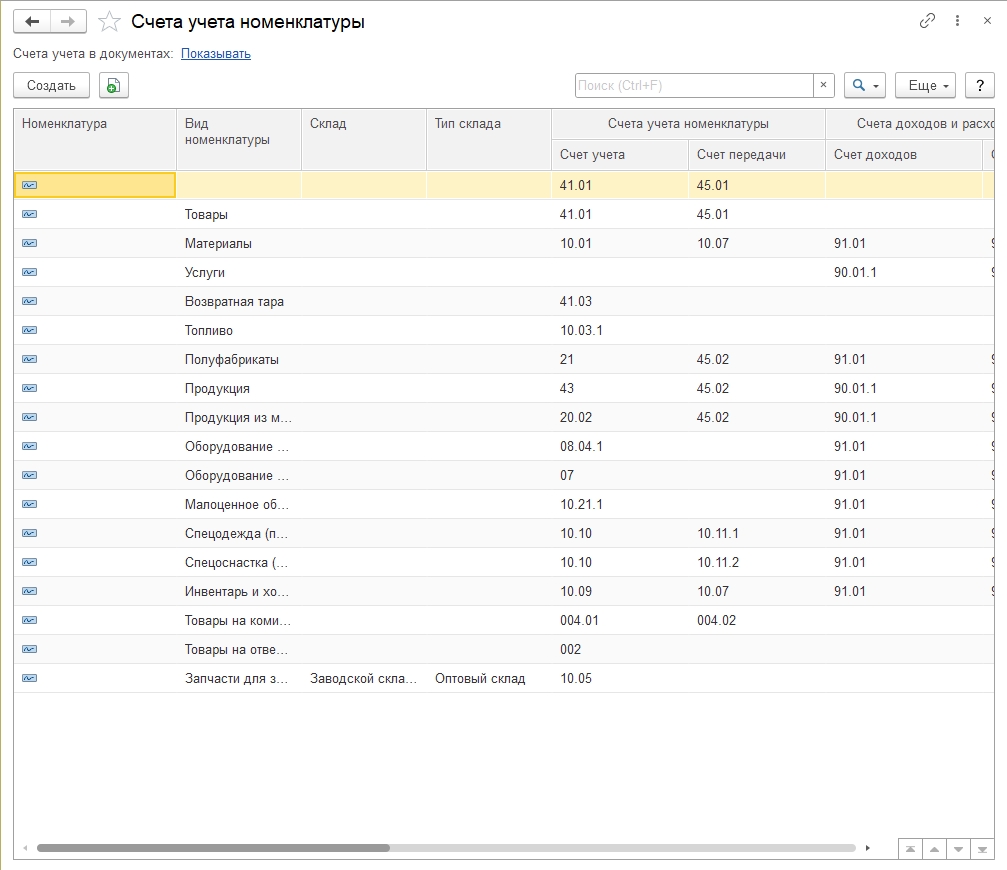The height and width of the screenshot is (870, 1007).
Task: Move up one row with the up arrow
Action: (934, 849)
